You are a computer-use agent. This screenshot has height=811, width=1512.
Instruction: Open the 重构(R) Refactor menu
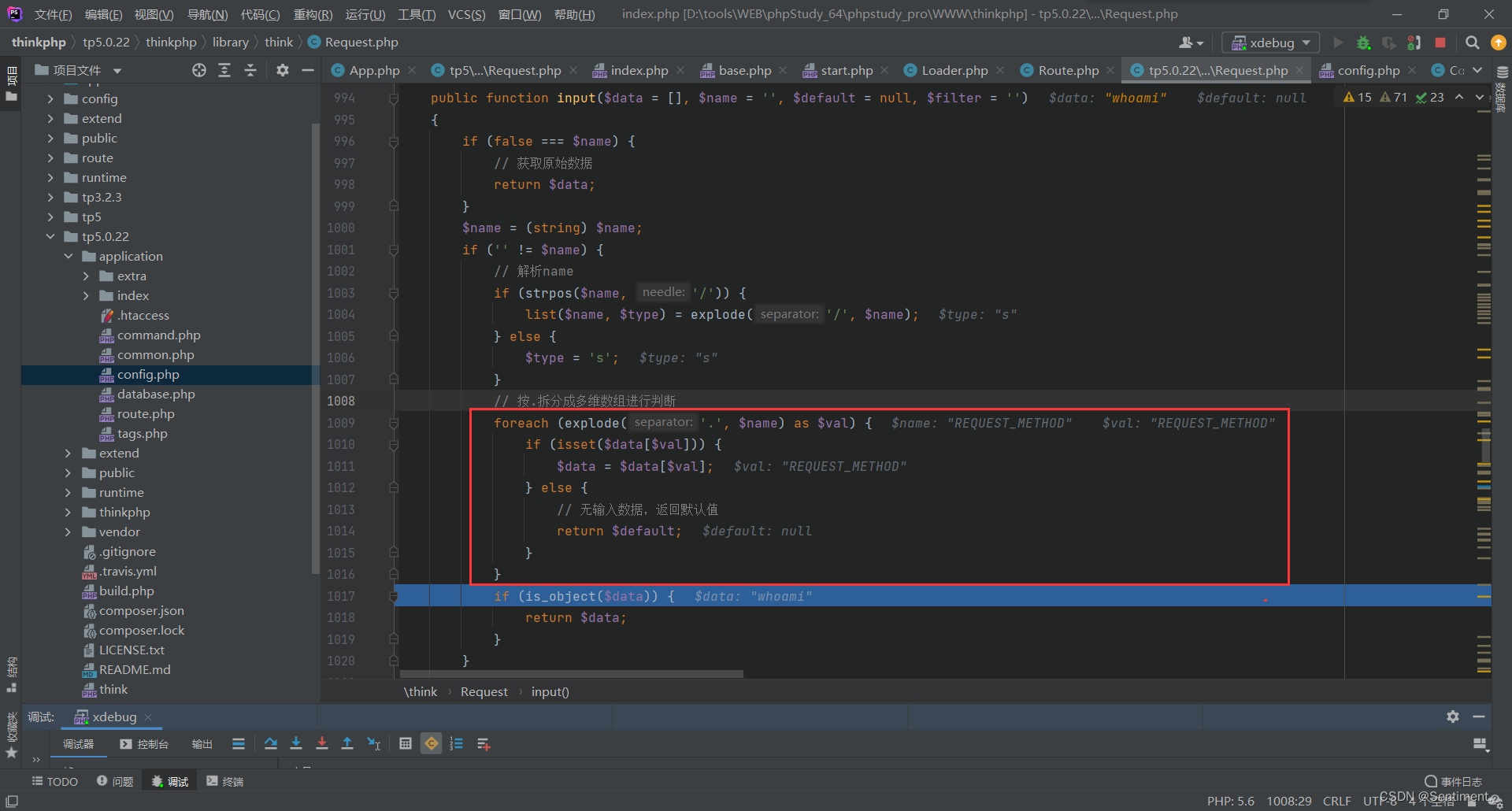[313, 14]
